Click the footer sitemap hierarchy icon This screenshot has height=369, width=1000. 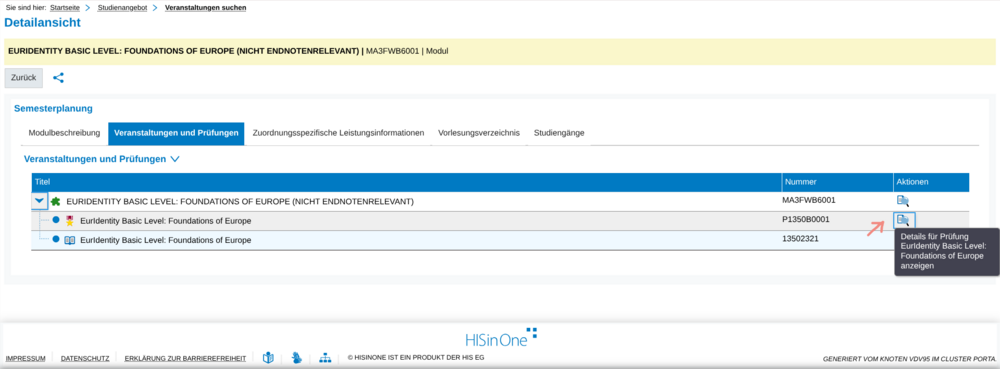[325, 358]
